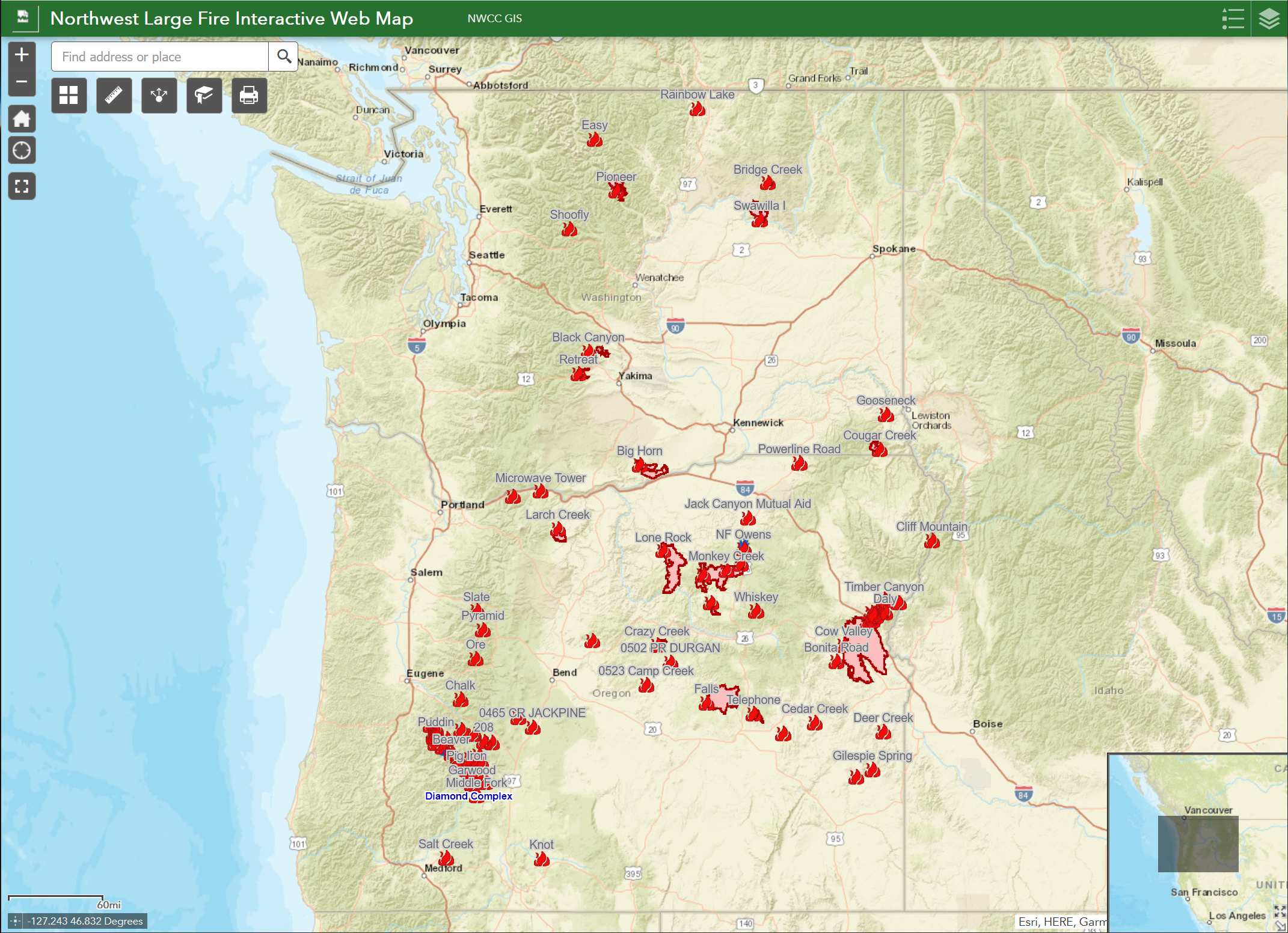This screenshot has height=933, width=1288.
Task: Open the legend panel in header
Action: point(1233,19)
